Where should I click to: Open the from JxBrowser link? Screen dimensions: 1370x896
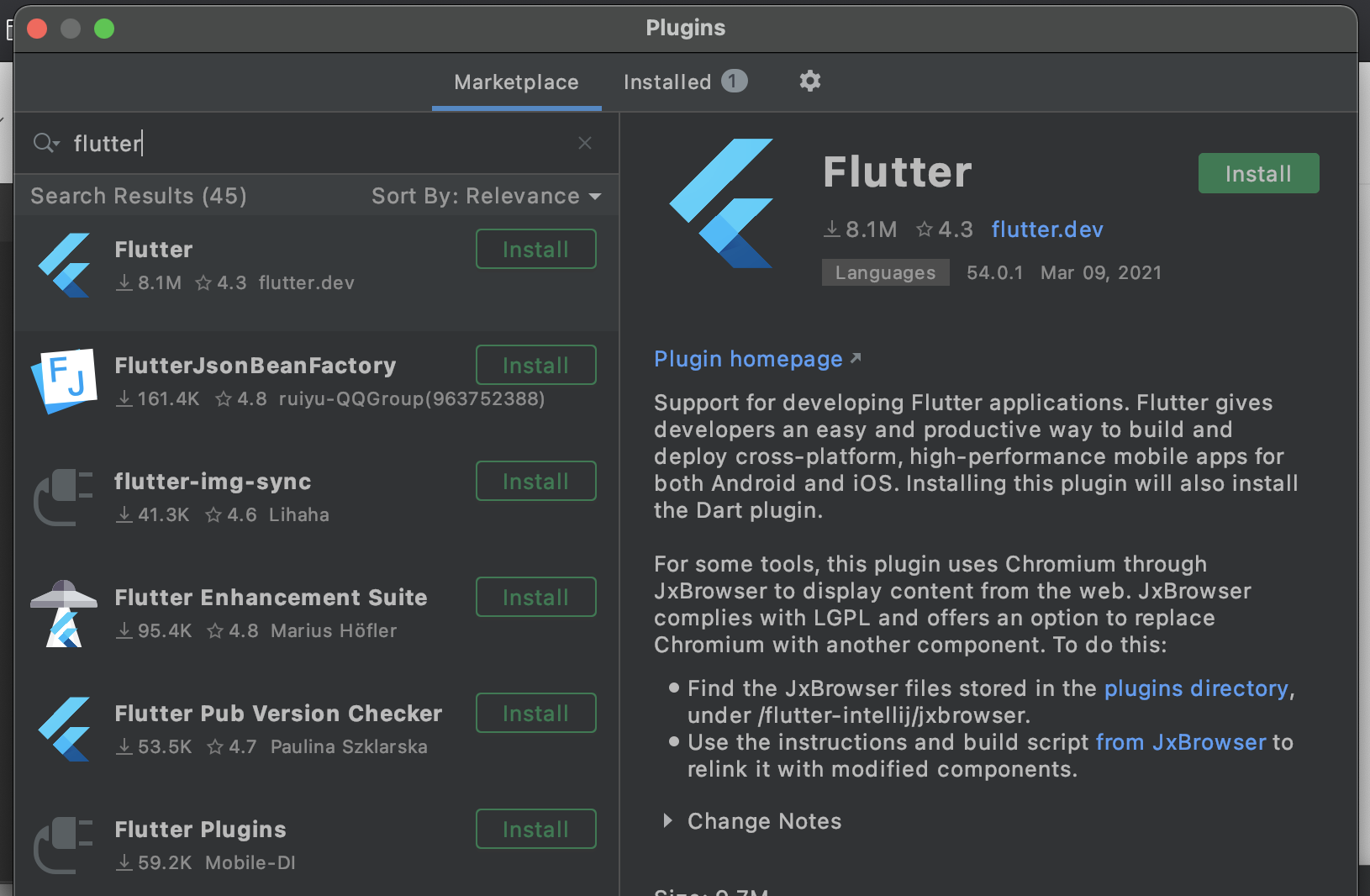pyautogui.click(x=1181, y=742)
